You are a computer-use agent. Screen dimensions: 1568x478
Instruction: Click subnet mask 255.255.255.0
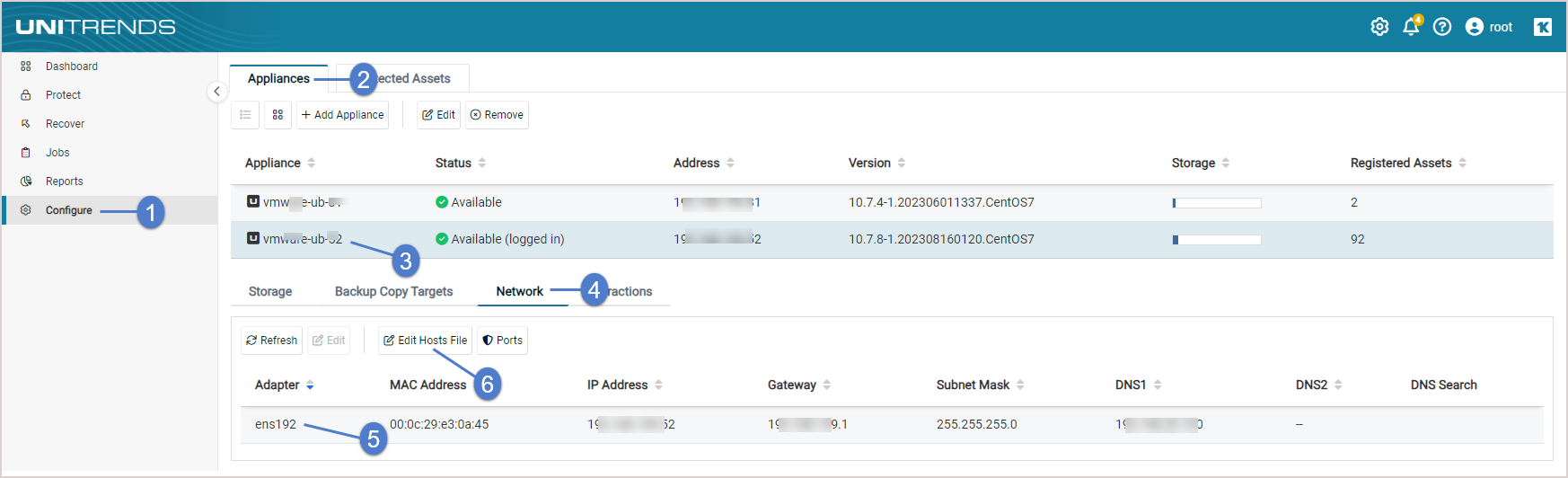click(977, 424)
